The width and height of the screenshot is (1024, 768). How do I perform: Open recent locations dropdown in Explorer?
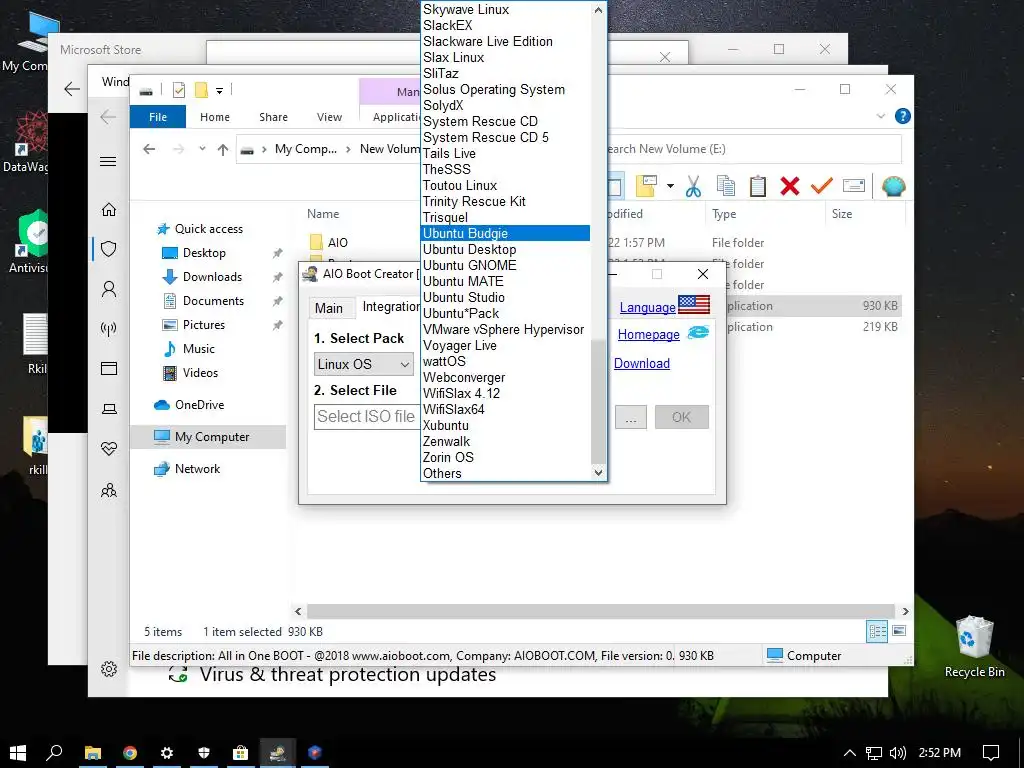(x=202, y=149)
